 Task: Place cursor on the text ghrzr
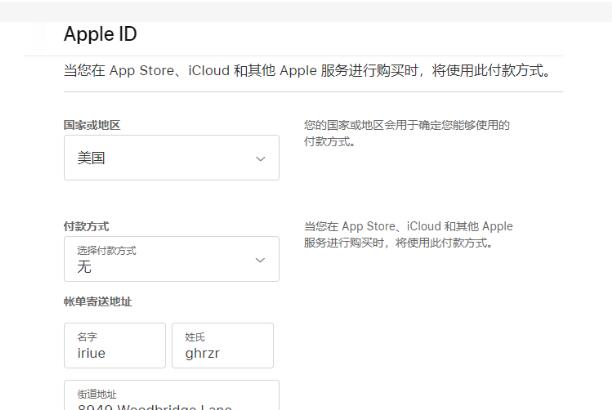point(203,353)
